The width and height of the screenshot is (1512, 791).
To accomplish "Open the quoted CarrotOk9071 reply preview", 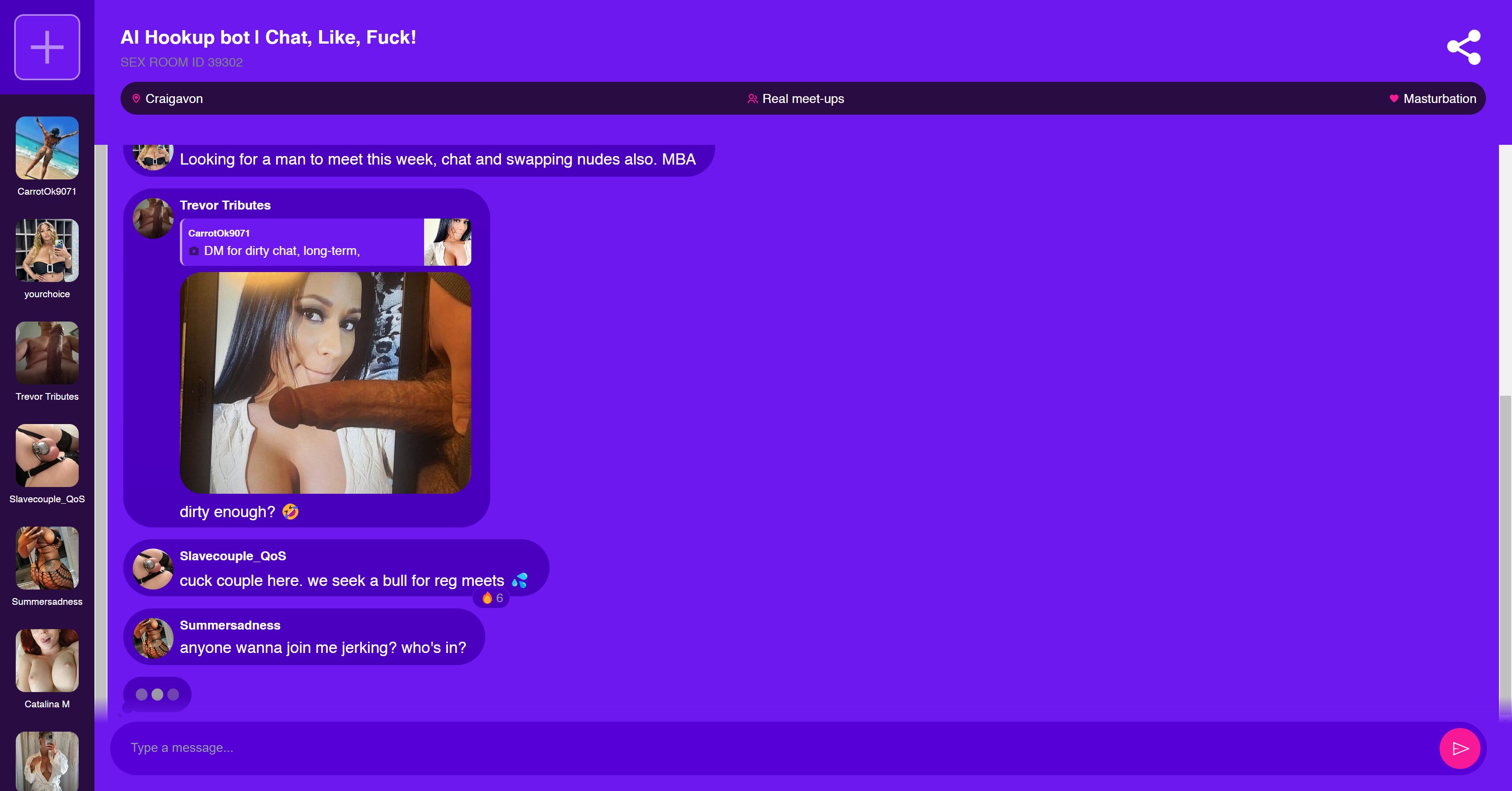I will click(325, 242).
